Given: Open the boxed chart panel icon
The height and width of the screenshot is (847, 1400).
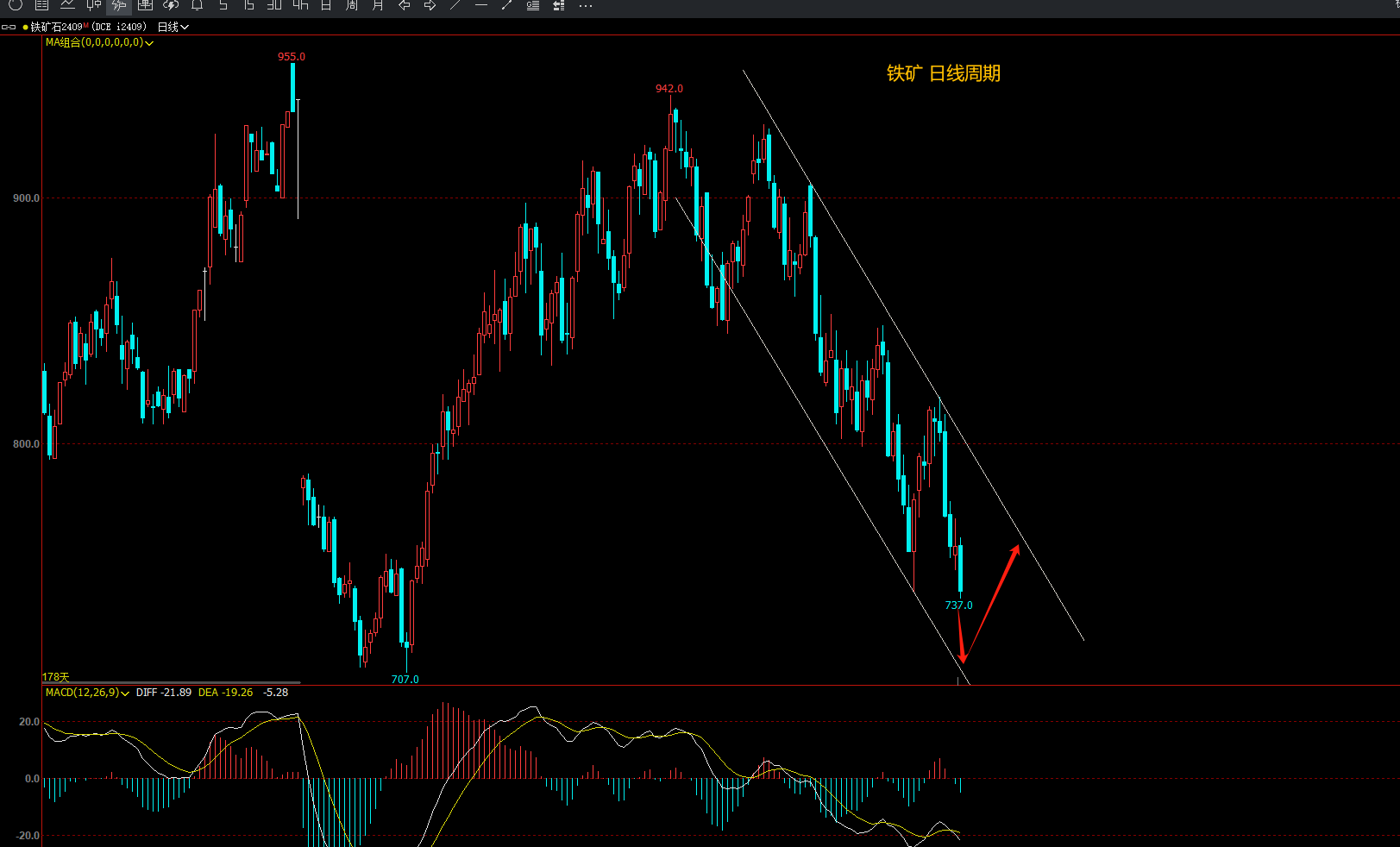Looking at the screenshot, I should [145, 5].
